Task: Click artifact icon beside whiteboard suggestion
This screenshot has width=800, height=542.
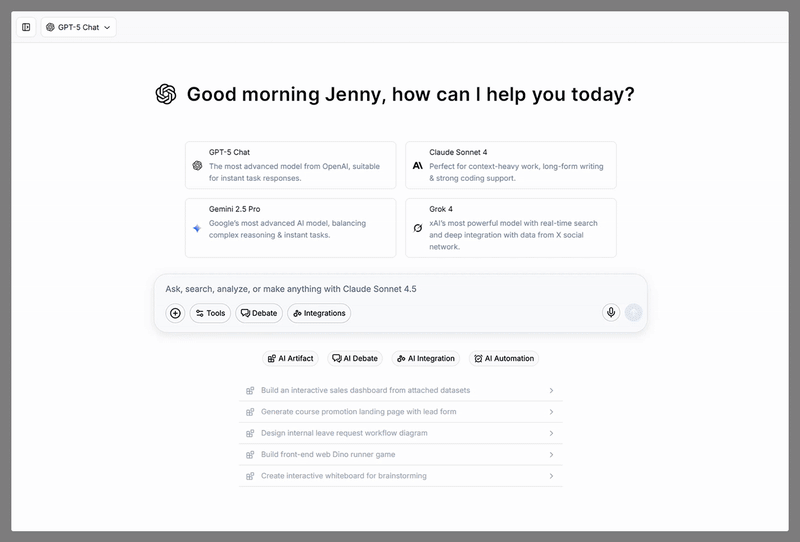Action: pyautogui.click(x=250, y=476)
